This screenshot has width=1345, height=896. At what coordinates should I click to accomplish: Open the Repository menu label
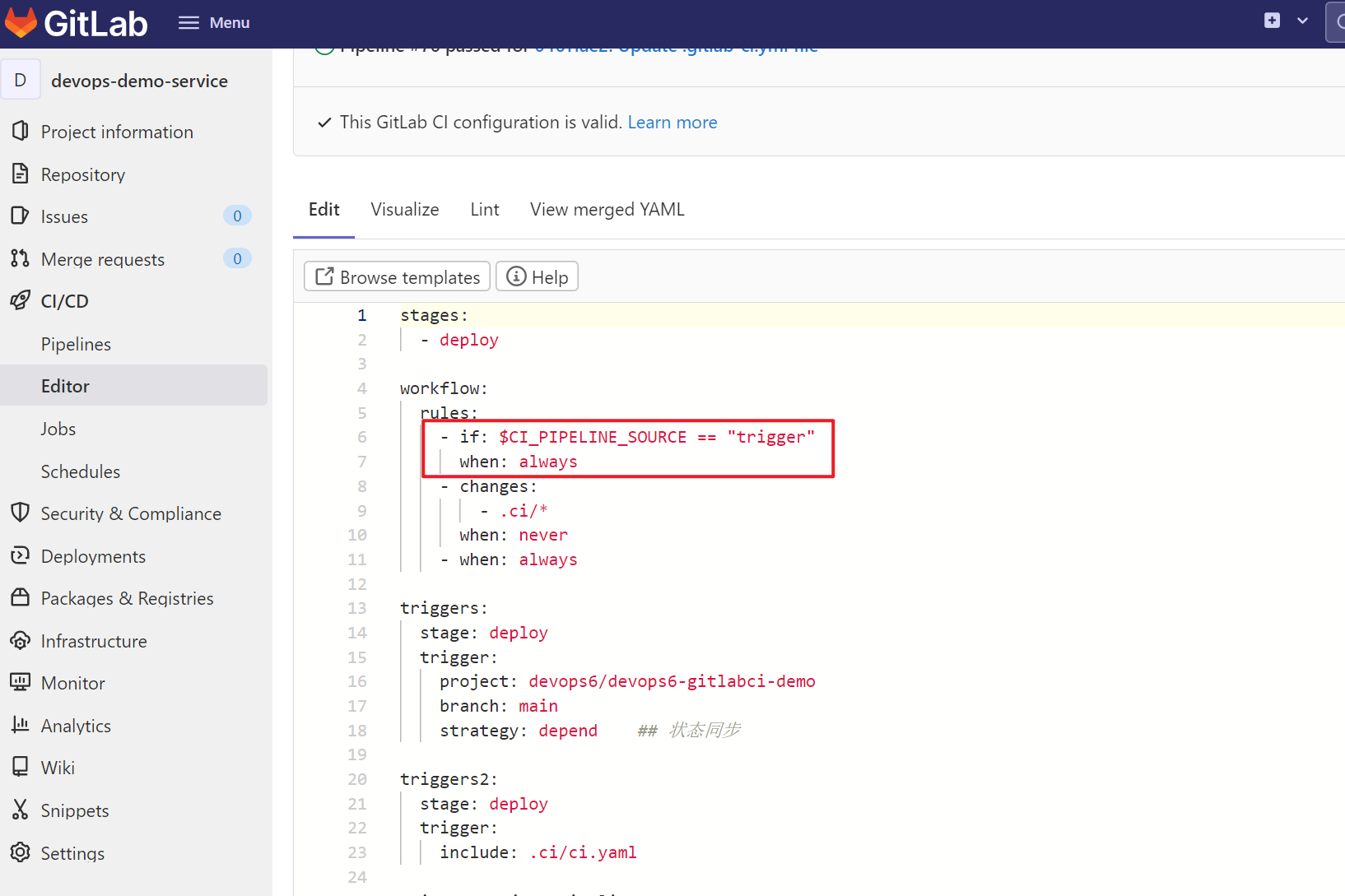(83, 174)
